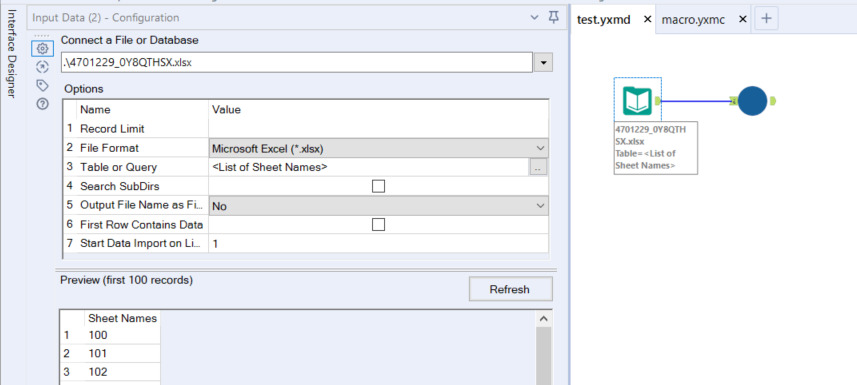The image size is (857, 385).
Task: Open the configuration gear tab
Action: pos(42,49)
